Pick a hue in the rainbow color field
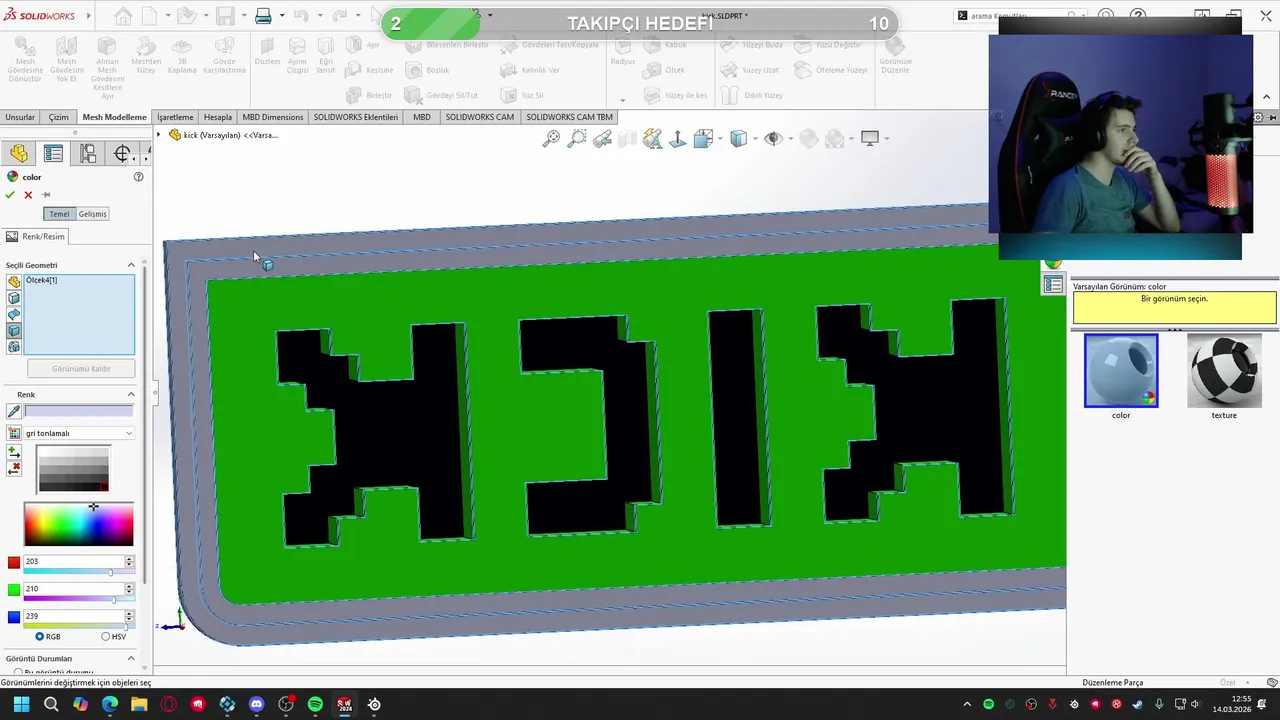 [78, 525]
